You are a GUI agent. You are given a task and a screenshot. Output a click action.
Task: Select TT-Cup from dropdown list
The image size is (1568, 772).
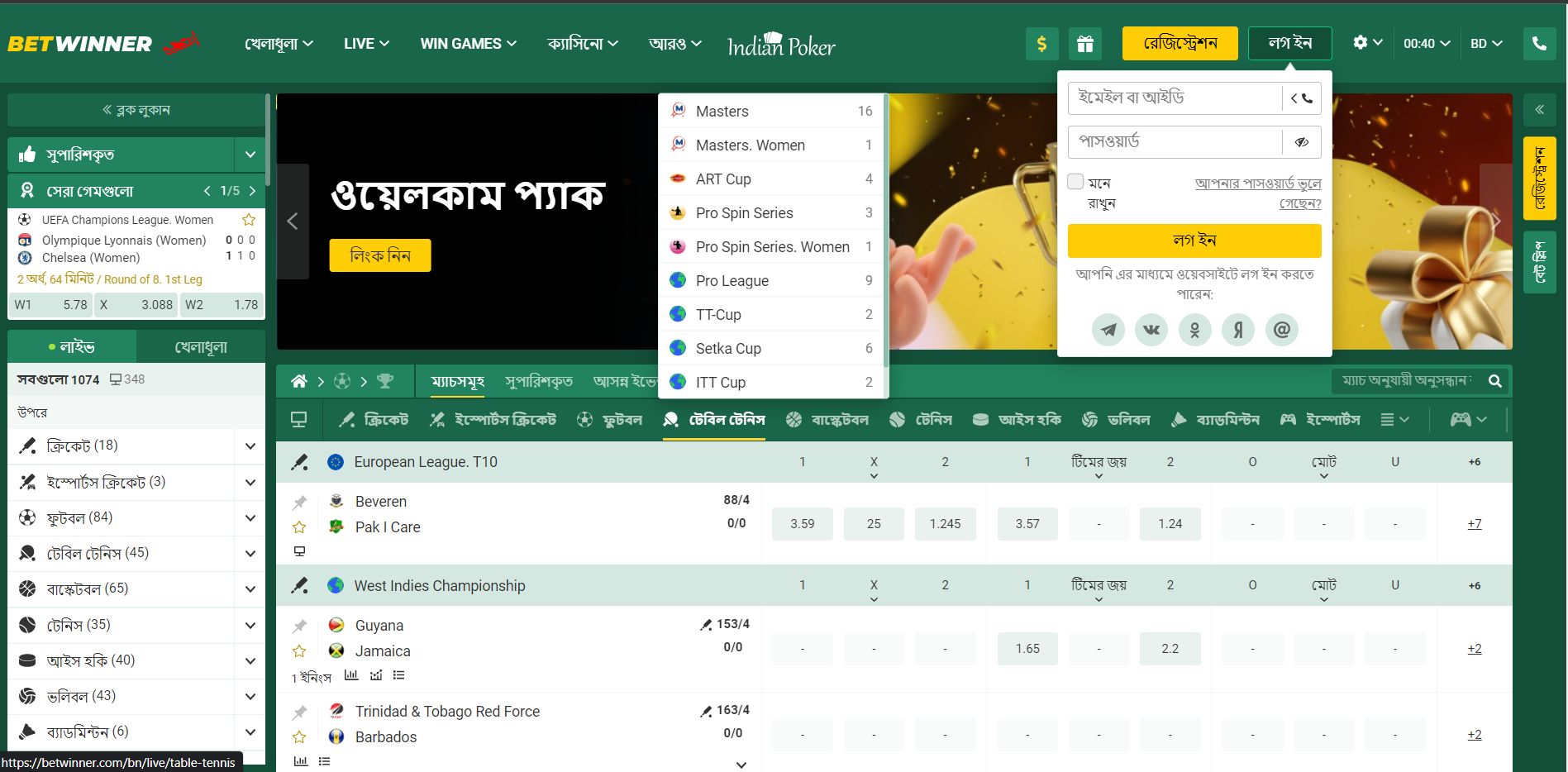pos(771,314)
